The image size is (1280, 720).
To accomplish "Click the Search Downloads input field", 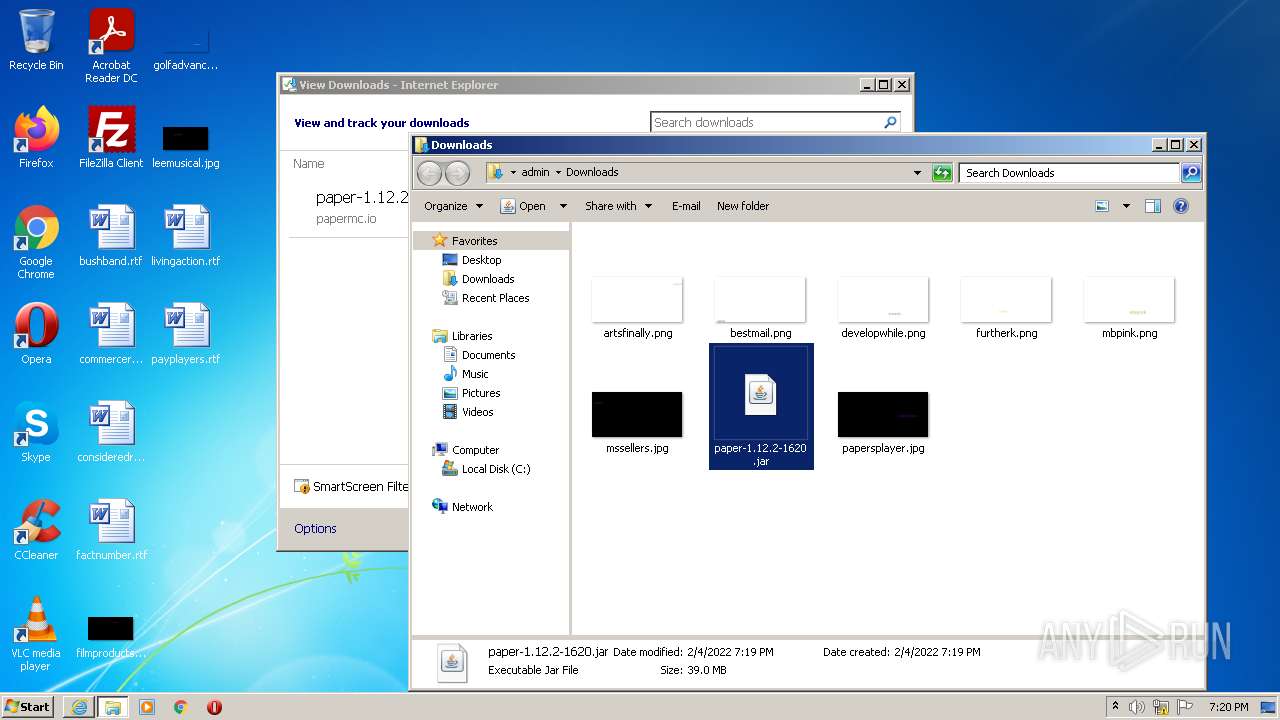I will coord(1069,173).
